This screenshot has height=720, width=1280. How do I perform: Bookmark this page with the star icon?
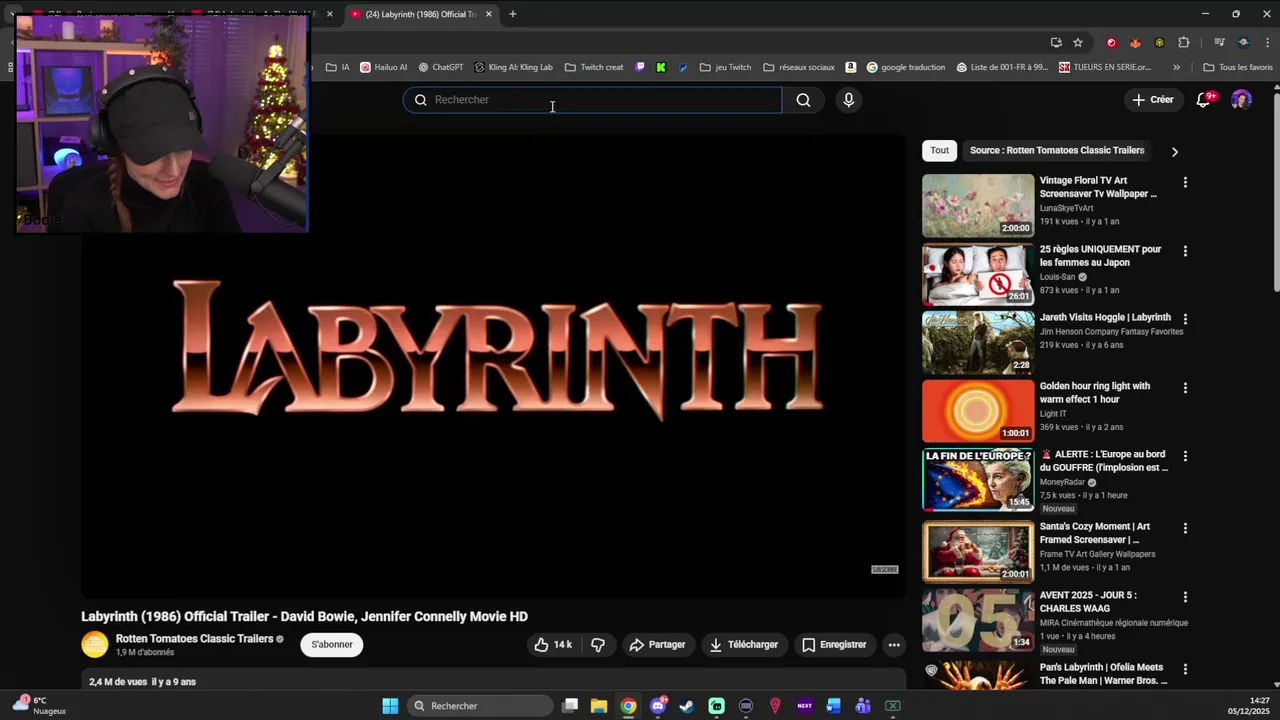(x=1078, y=42)
